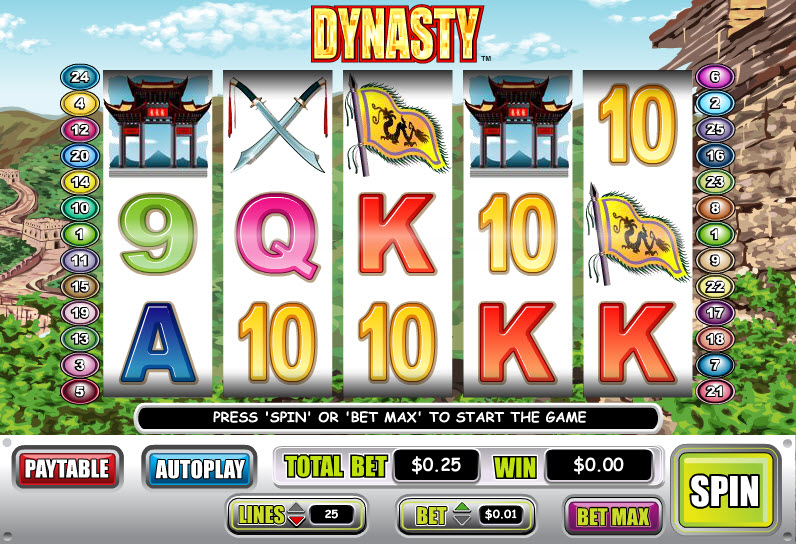Click the lines value field showing 25
The height and width of the screenshot is (544, 796).
[331, 515]
